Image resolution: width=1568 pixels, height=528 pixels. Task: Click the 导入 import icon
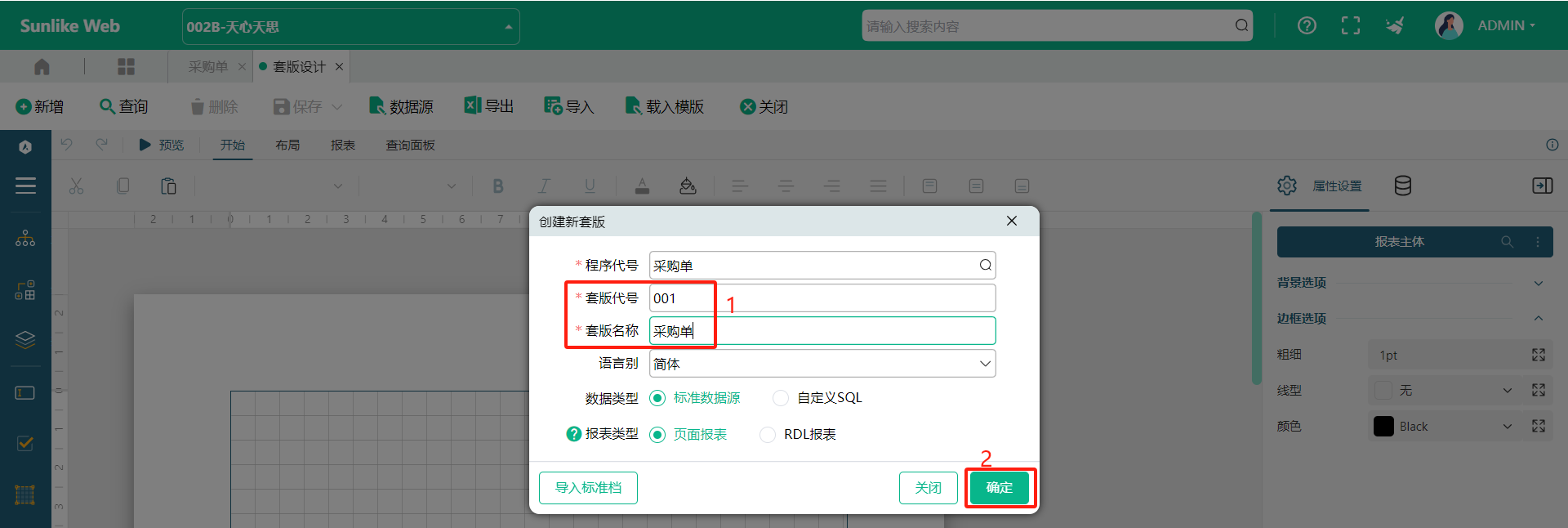(x=553, y=106)
